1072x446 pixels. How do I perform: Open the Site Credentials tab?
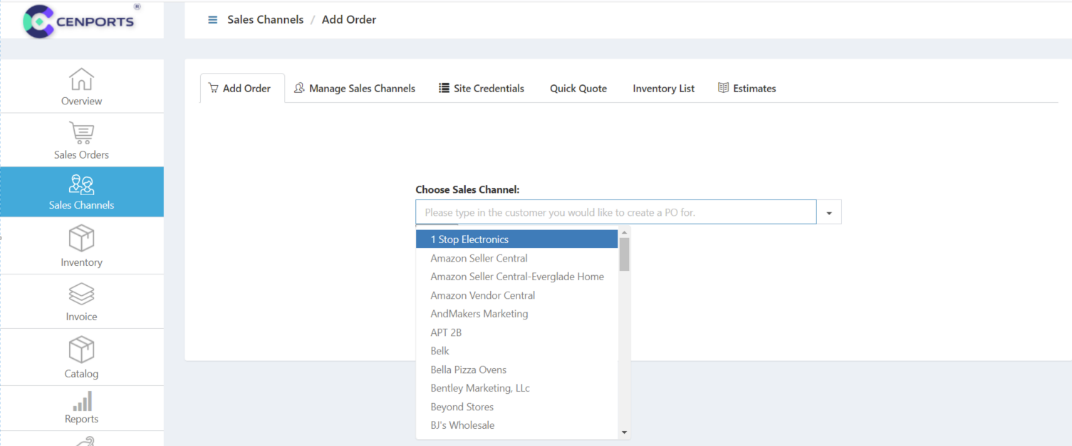[481, 89]
